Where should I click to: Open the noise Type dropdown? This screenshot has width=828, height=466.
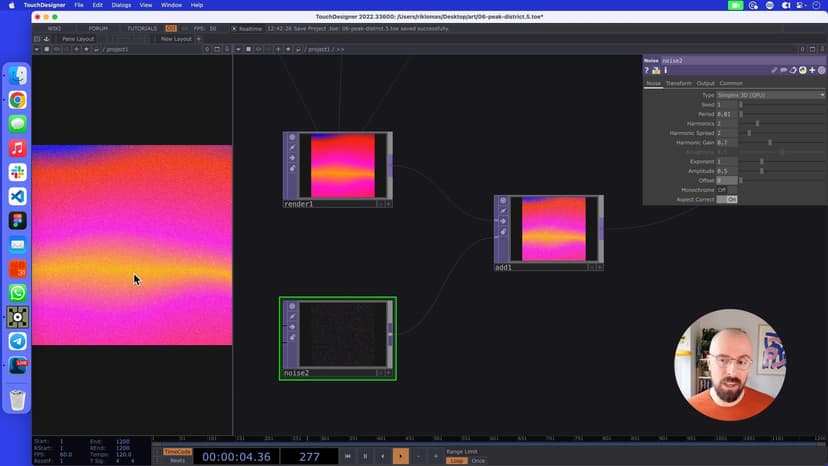click(771, 95)
